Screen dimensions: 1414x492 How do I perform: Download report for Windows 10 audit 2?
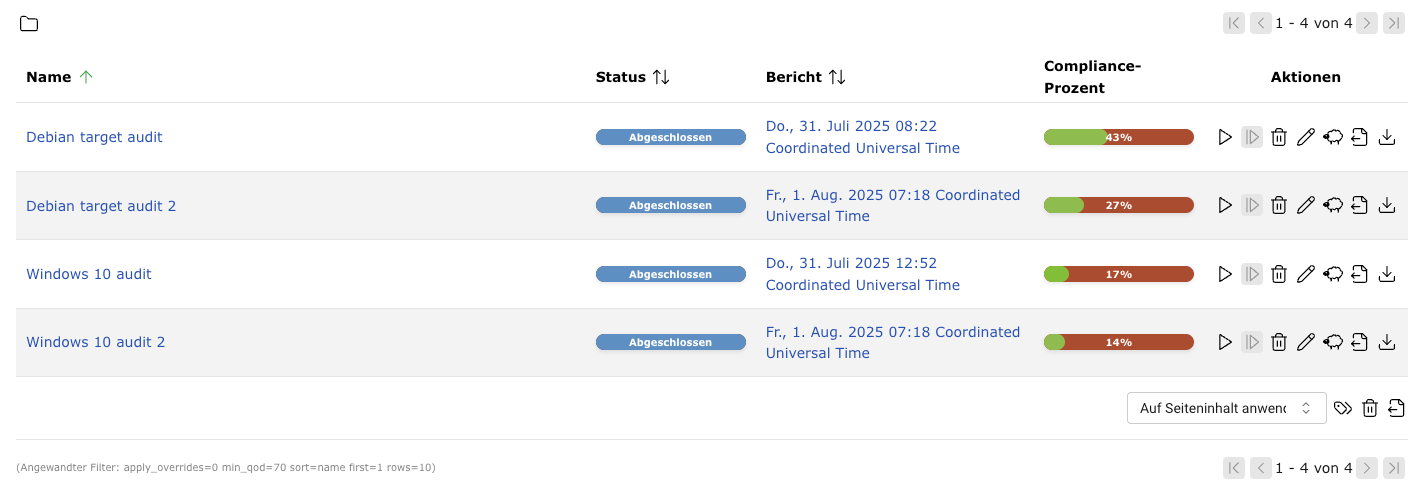(x=1386, y=342)
